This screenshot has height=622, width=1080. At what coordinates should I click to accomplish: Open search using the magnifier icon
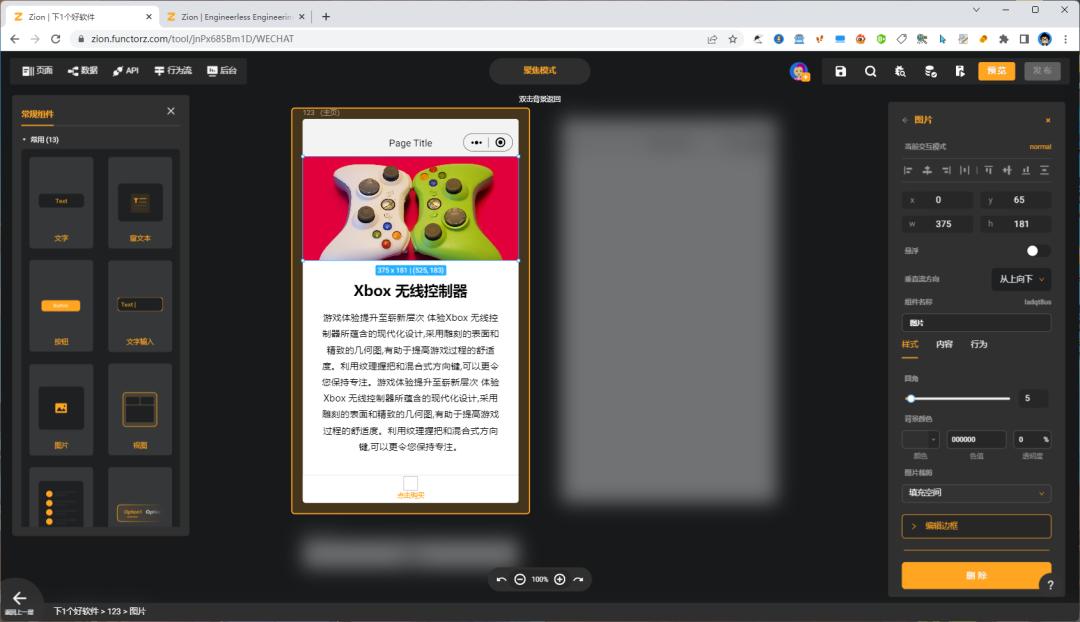tap(871, 71)
